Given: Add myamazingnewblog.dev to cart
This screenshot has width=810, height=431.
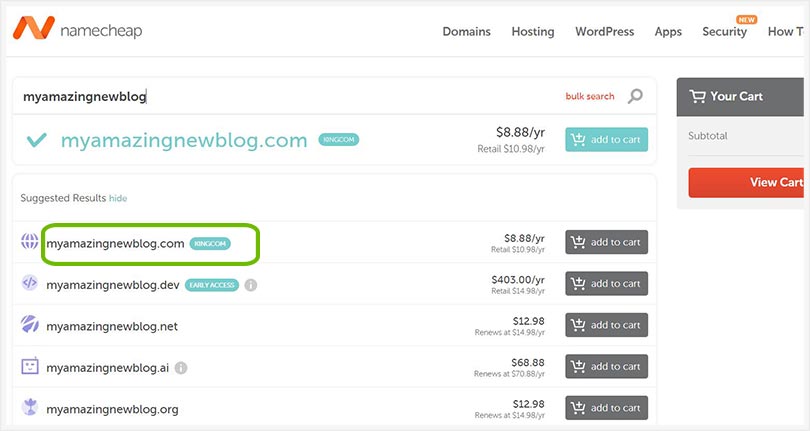Looking at the screenshot, I should tap(606, 283).
